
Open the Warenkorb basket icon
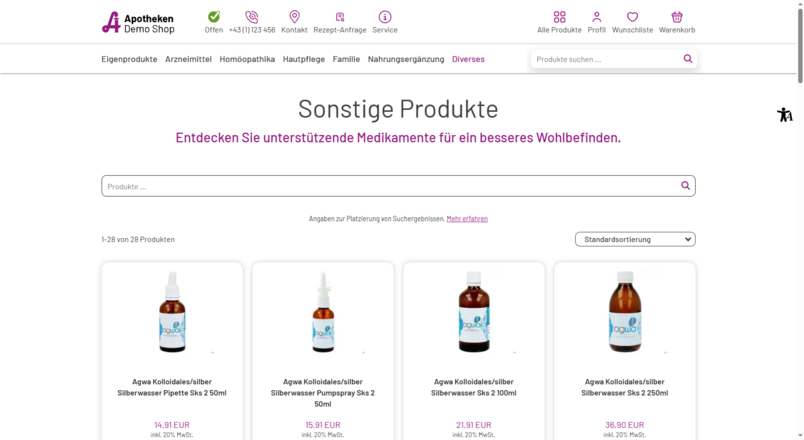677,17
